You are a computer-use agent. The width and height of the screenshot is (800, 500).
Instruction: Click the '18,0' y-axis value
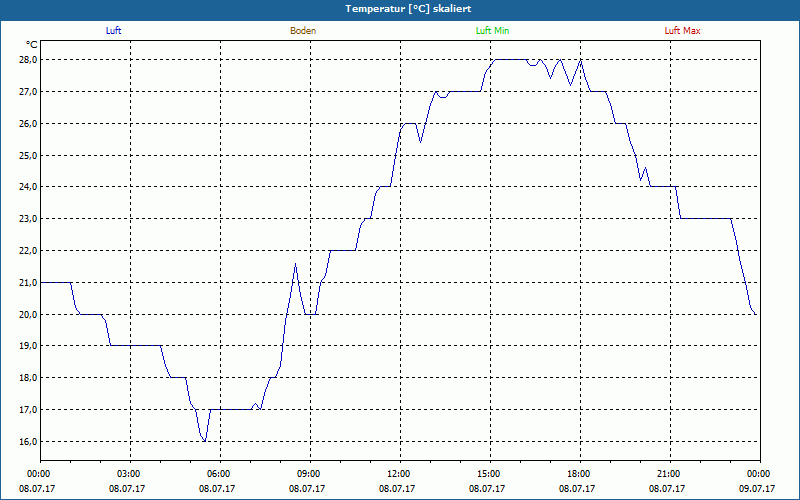(29, 378)
